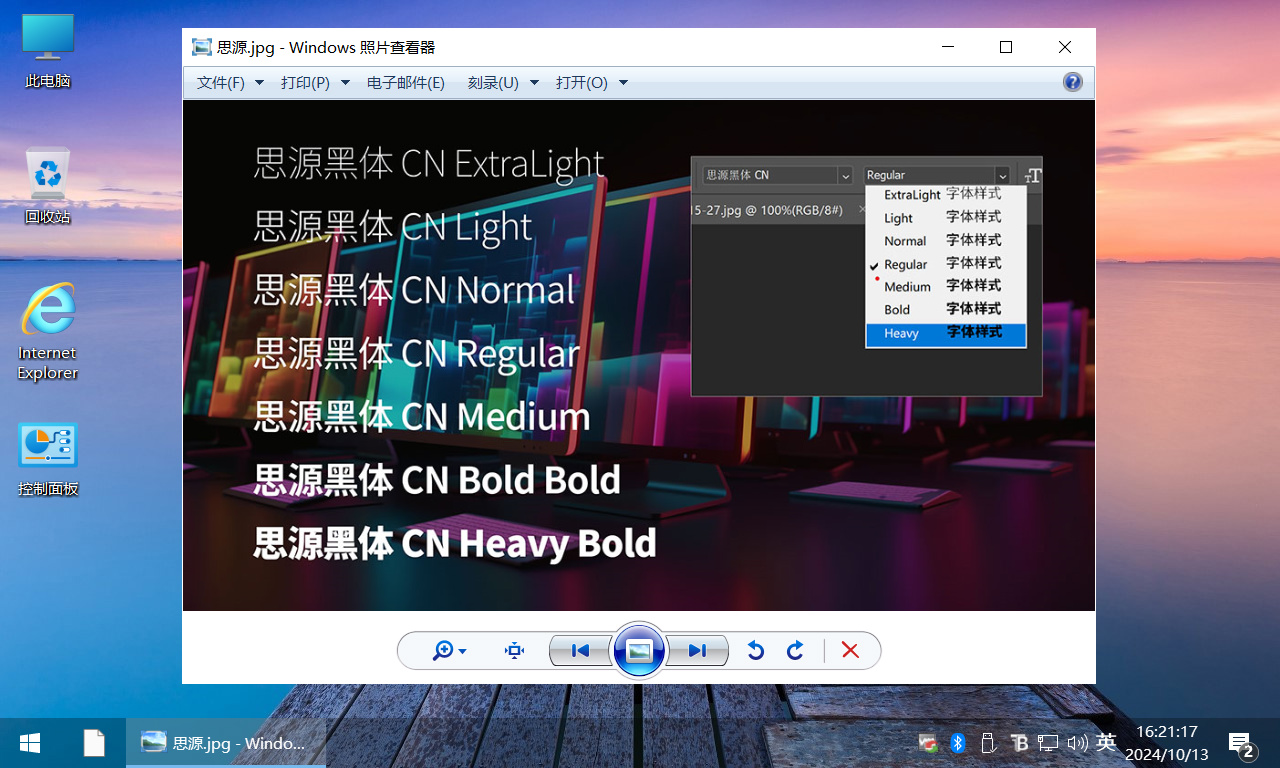Open the volume speaker tray icon
Screen dimensions: 1280x768
pyautogui.click(x=1077, y=743)
